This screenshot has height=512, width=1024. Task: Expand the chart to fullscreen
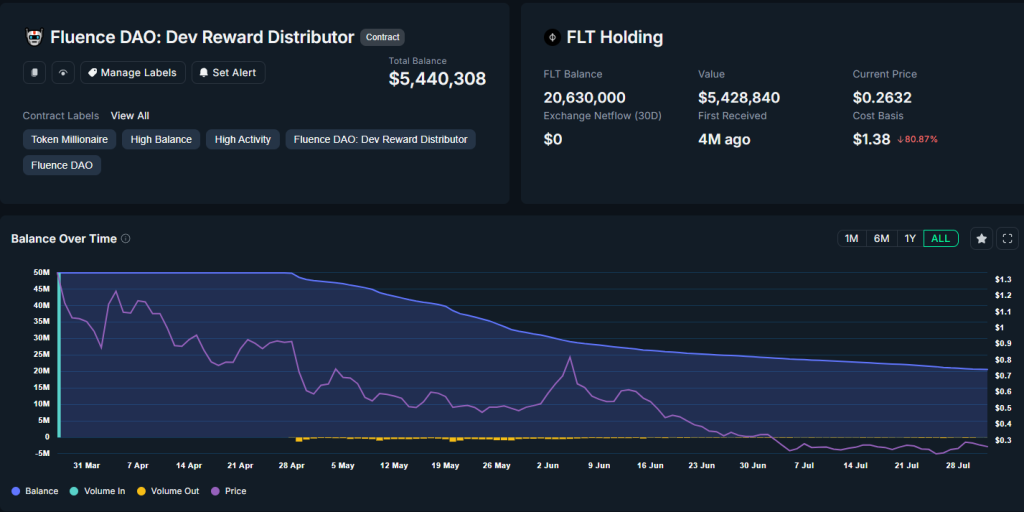click(1008, 238)
